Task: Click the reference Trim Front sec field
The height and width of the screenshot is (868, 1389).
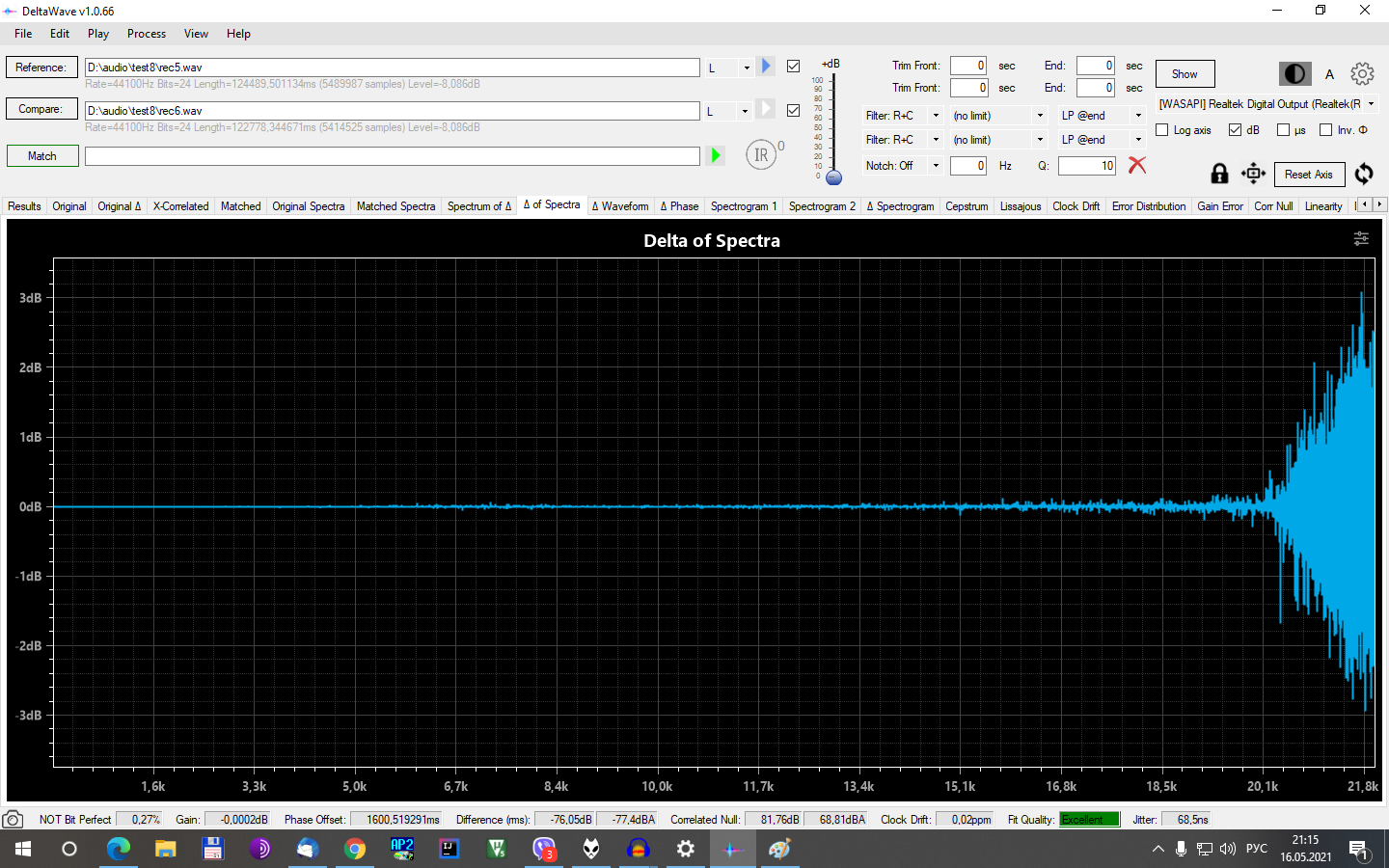Action: 968,66
